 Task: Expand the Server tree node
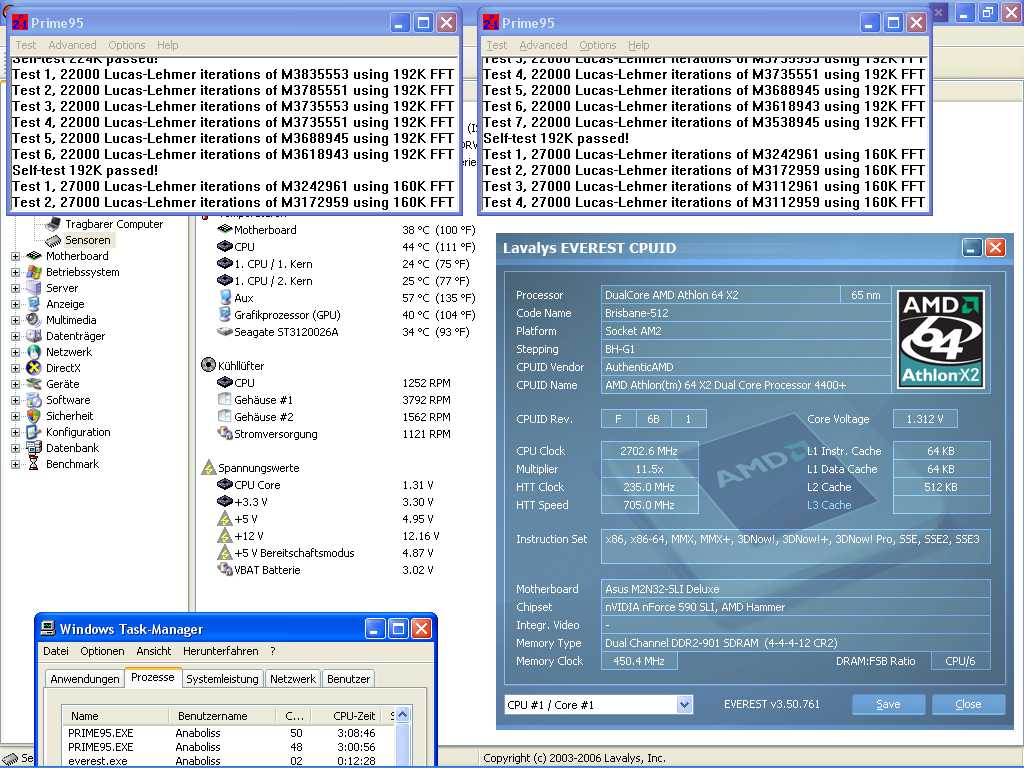point(15,289)
